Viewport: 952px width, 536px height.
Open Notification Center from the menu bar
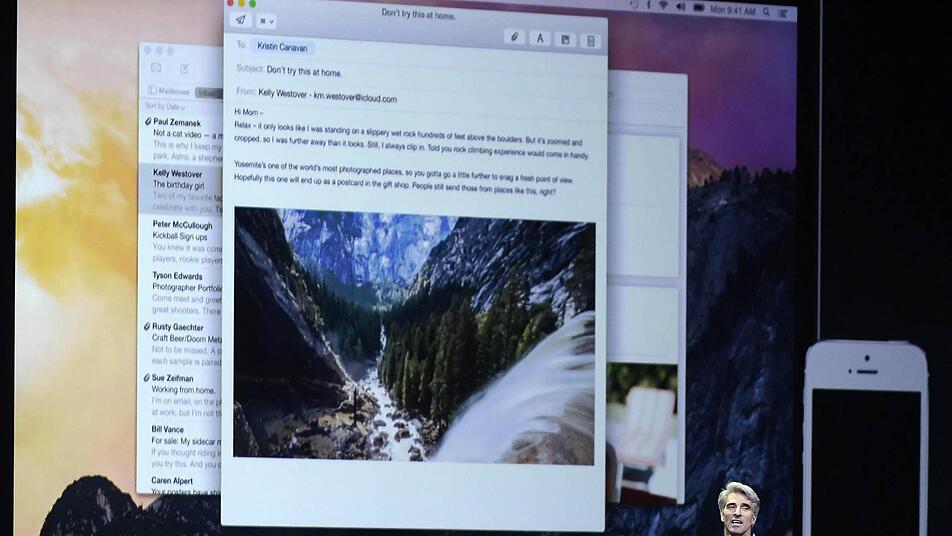[784, 12]
